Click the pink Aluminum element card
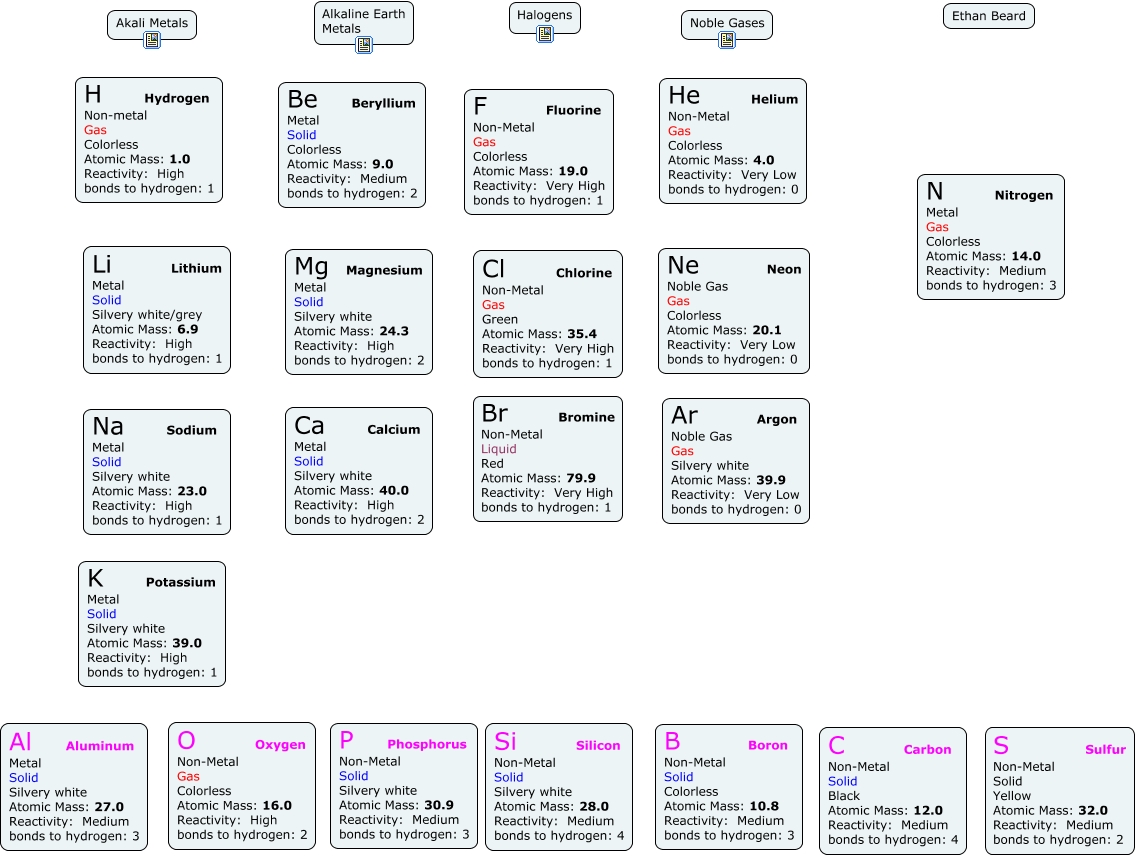1137x856 pixels. click(74, 787)
